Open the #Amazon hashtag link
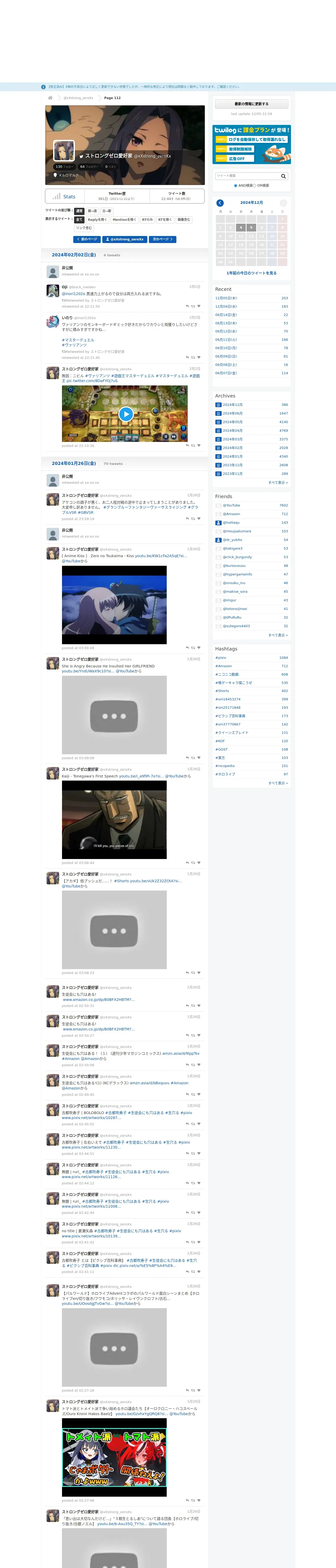Screen dimensions: 336x1568 tap(223, 666)
